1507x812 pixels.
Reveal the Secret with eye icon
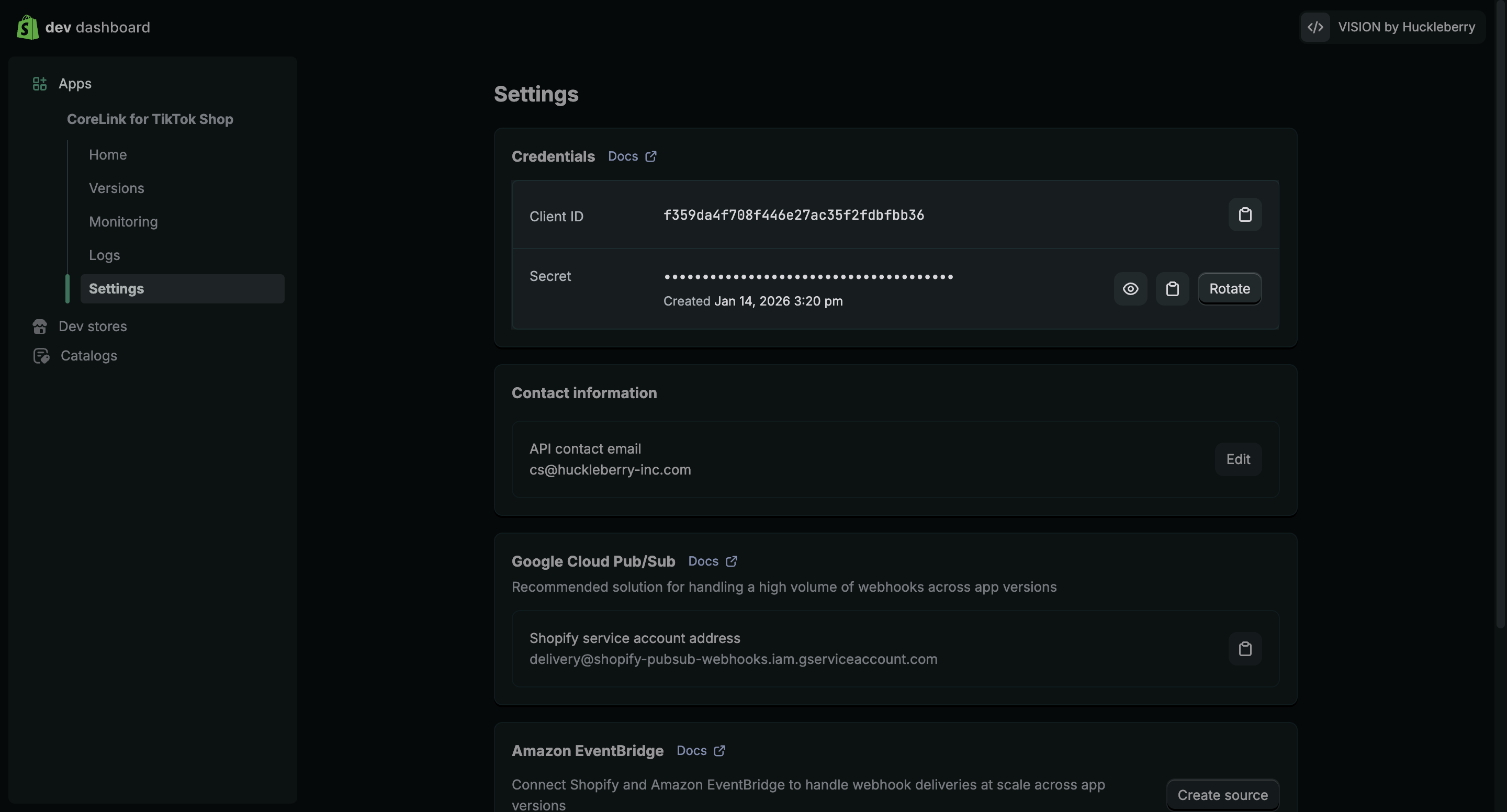pos(1130,288)
